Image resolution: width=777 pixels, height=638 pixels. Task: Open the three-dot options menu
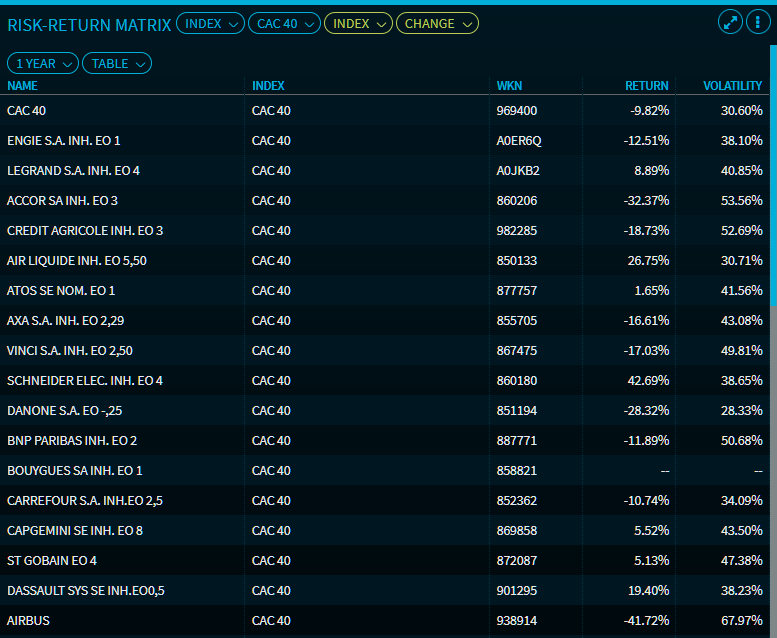757,22
